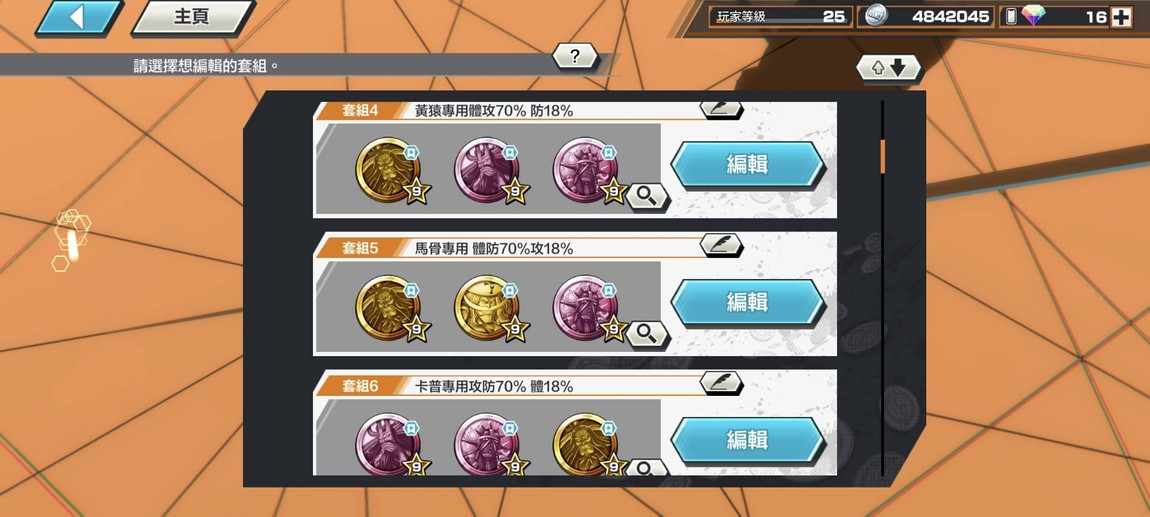The image size is (1150, 517).
Task: Click the orange scrollbar handle of the list
Action: click(882, 156)
